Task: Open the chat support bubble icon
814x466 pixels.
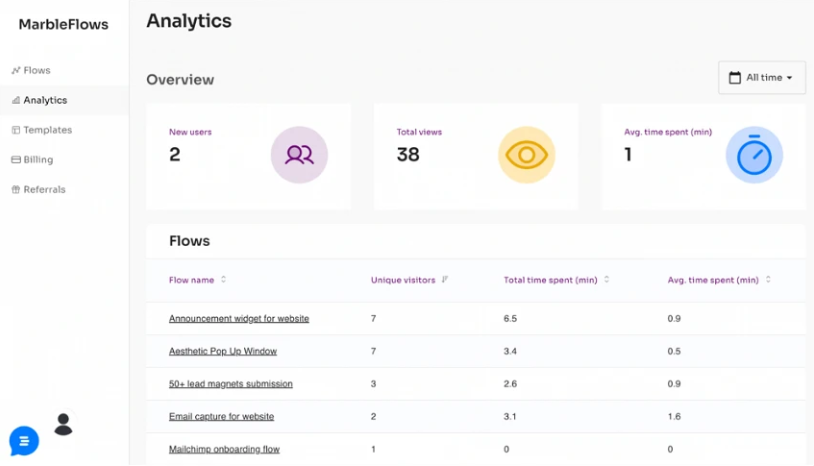Action: [x=24, y=441]
